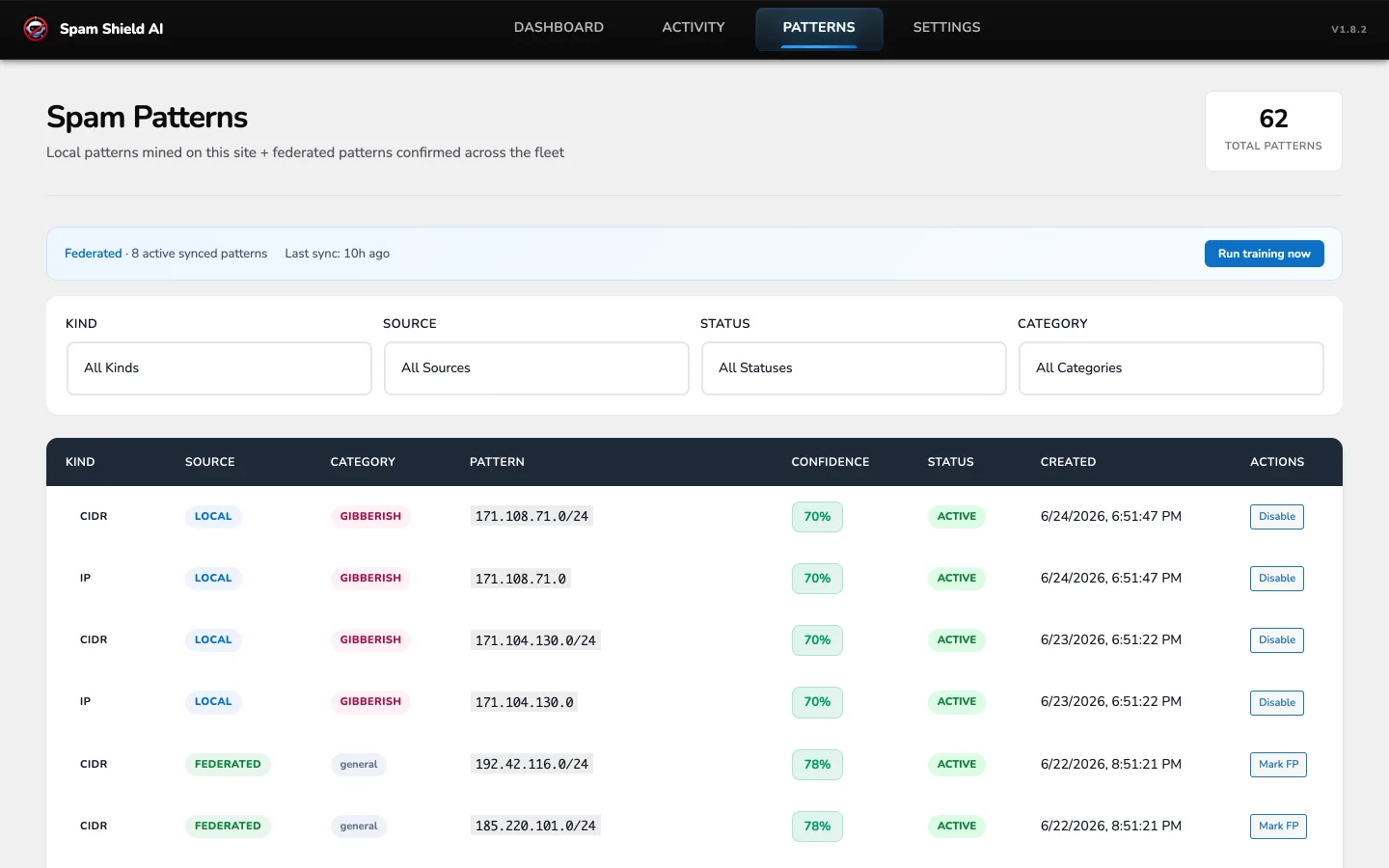Click the Actions column header
Screen dimensions: 1389x868
[1277, 462]
